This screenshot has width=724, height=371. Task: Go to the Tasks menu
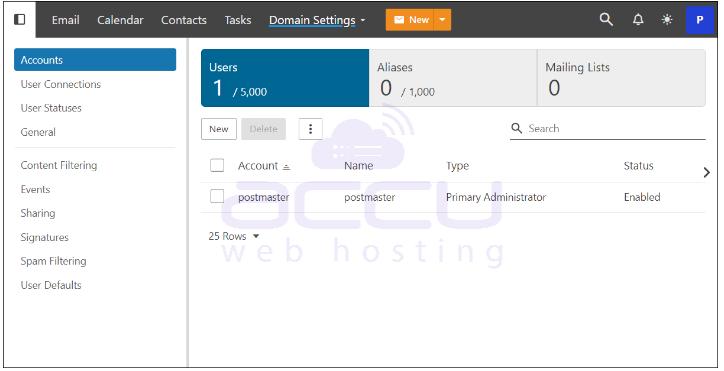click(x=238, y=20)
